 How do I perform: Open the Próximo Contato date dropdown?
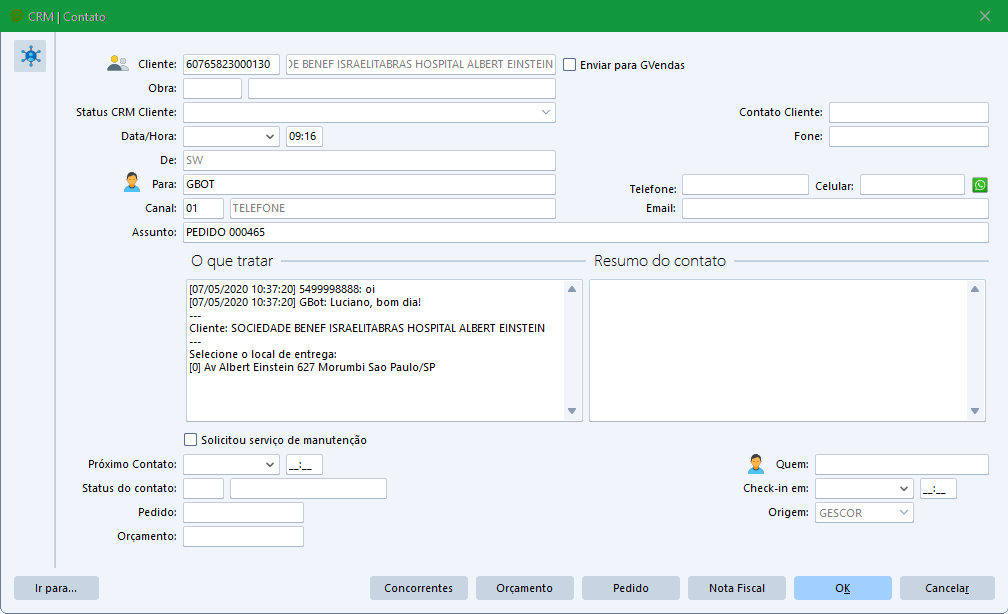coord(270,465)
